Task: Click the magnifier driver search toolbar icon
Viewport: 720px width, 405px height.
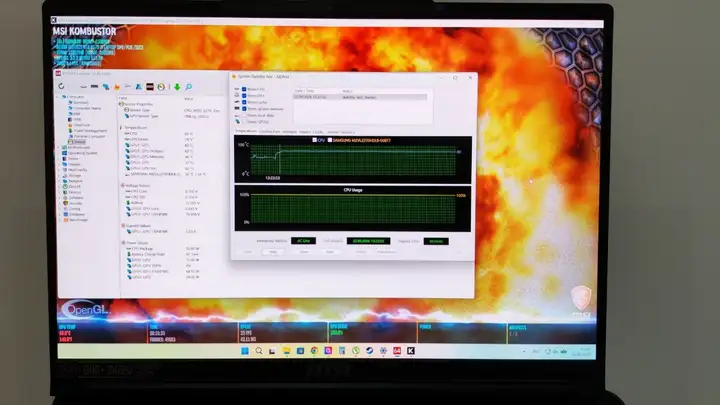Action: [x=188, y=87]
